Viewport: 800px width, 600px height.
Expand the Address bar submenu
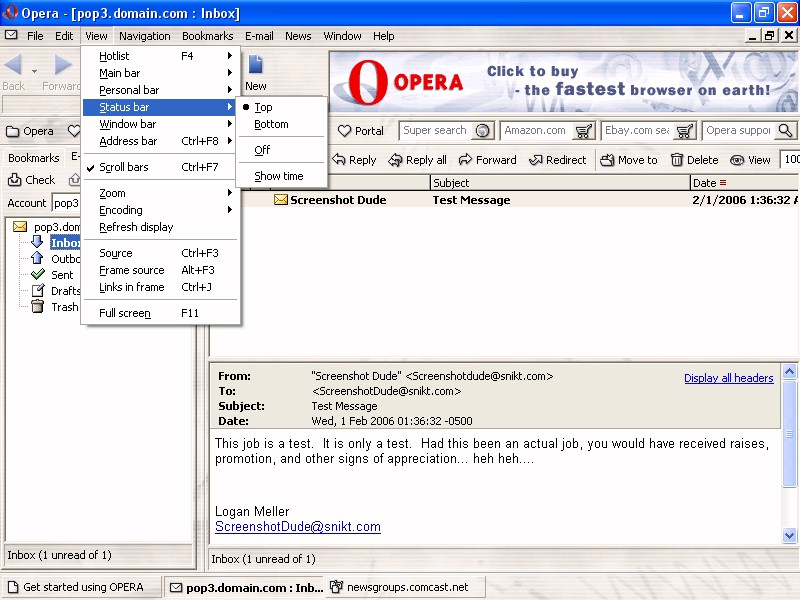tap(160, 141)
